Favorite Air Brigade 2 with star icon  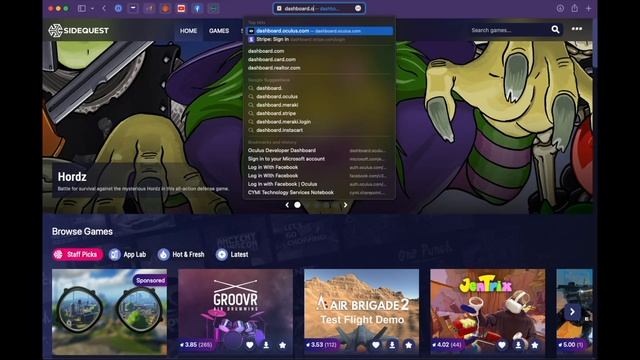409,345
